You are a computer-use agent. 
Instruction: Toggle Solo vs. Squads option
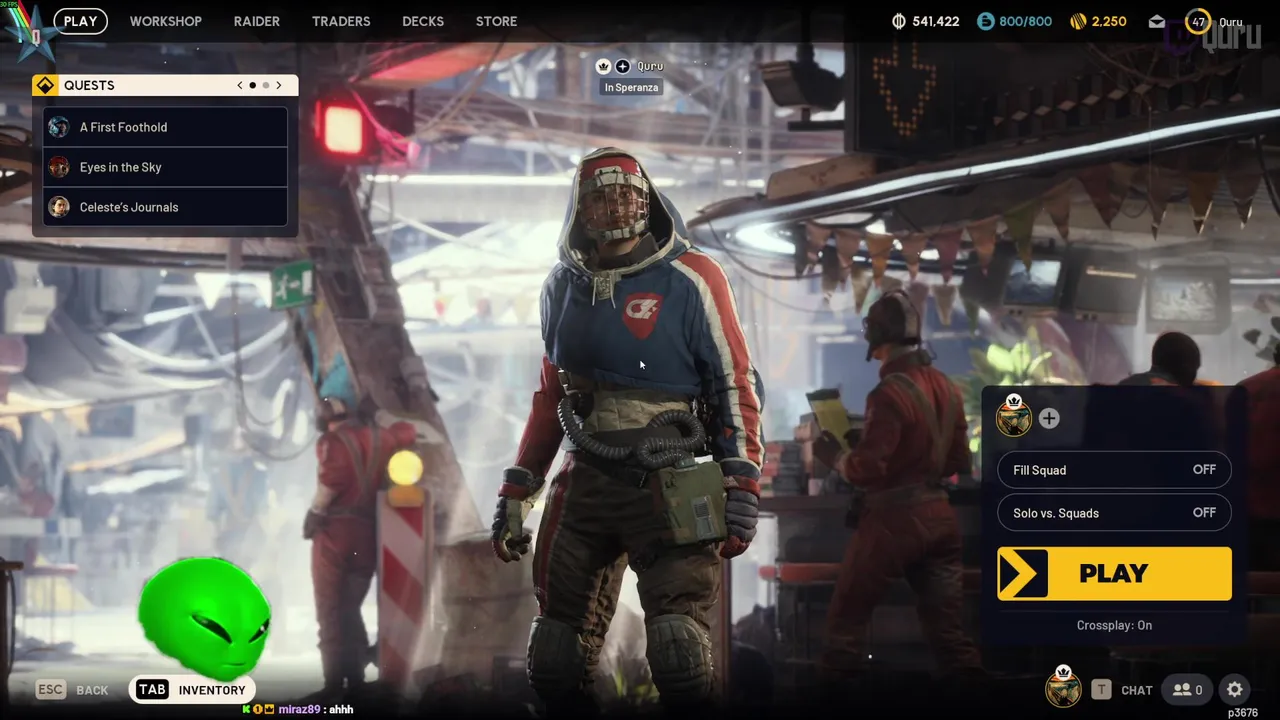[x=1114, y=513]
